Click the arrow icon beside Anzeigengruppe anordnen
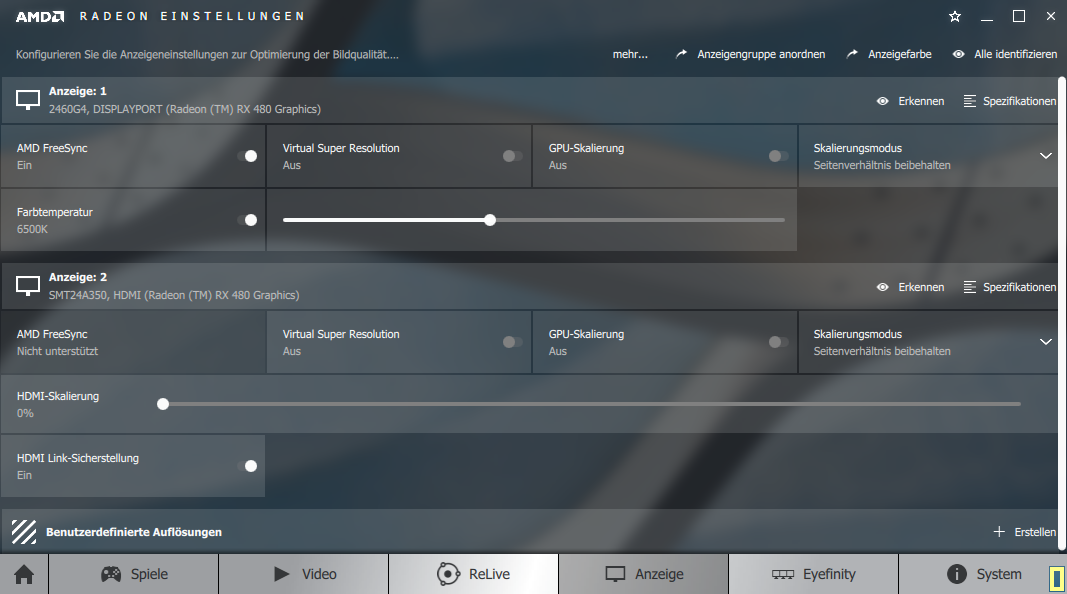 [x=681, y=54]
